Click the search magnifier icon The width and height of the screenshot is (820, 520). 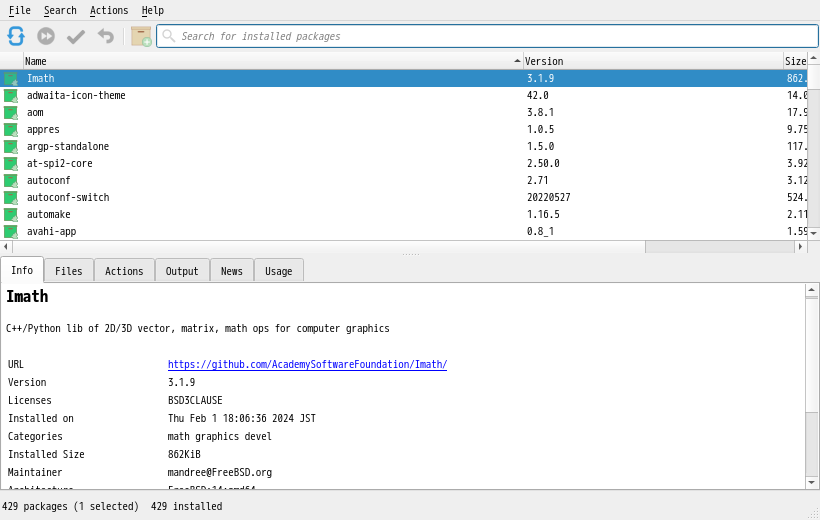pos(168,36)
